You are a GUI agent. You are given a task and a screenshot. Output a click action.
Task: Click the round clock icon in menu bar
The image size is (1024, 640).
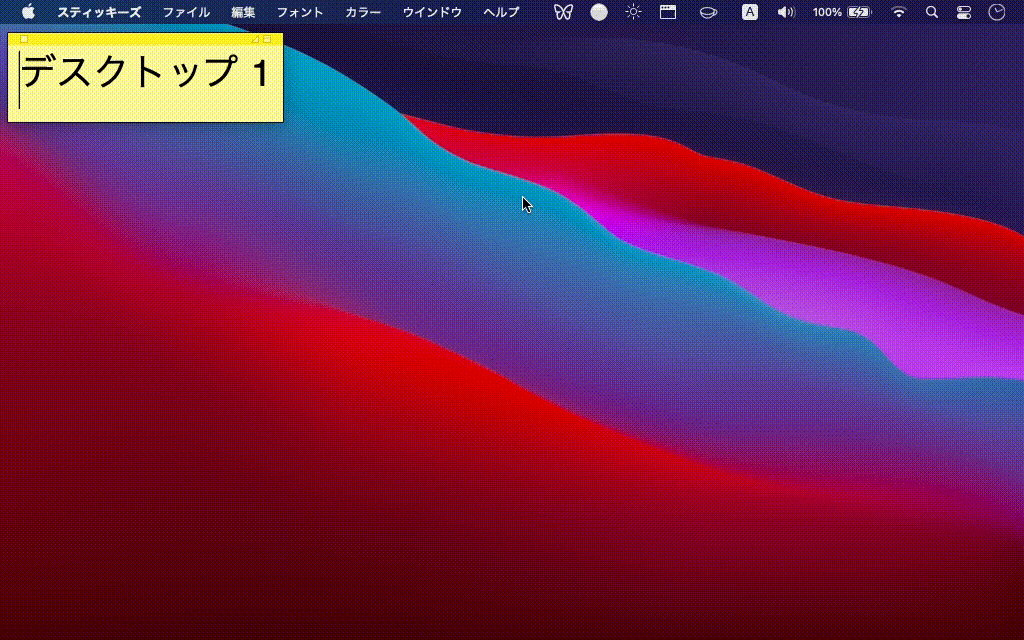pyautogui.click(x=997, y=12)
